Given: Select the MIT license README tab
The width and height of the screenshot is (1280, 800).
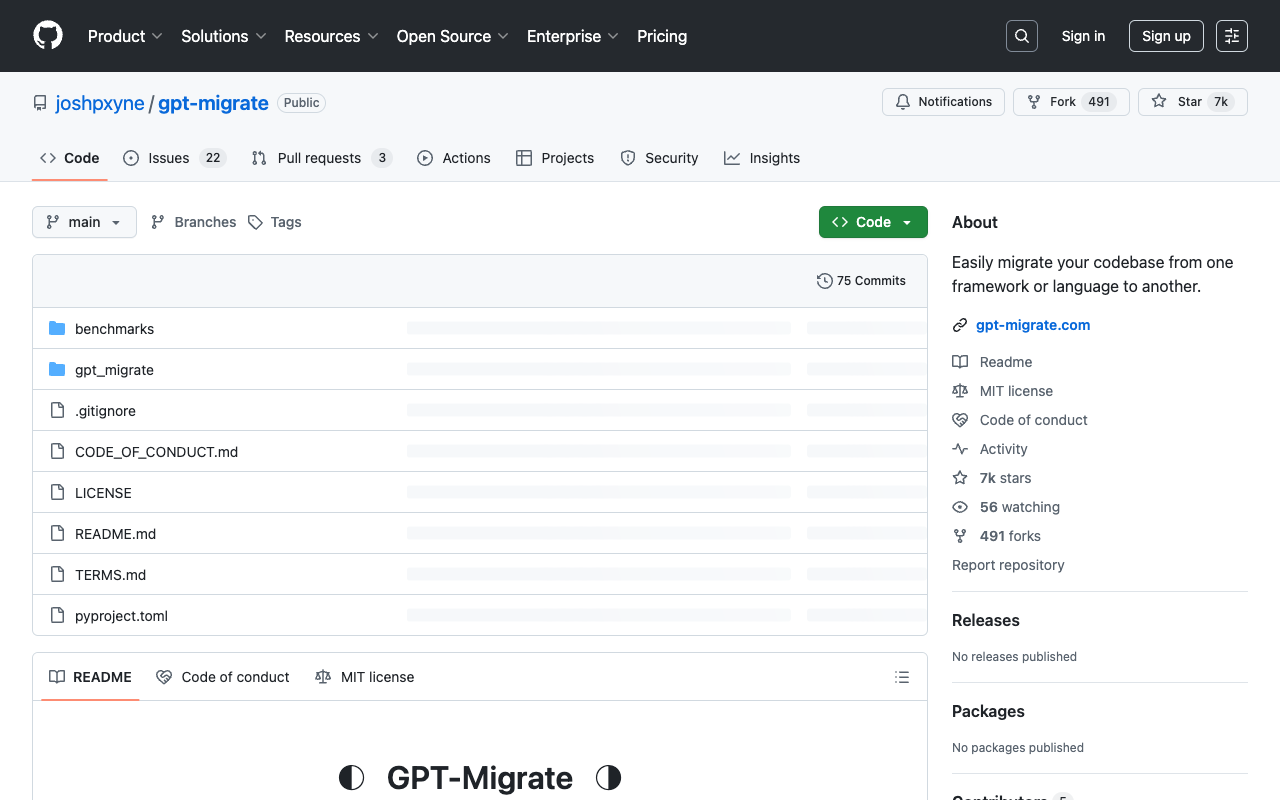Looking at the screenshot, I should click(365, 677).
